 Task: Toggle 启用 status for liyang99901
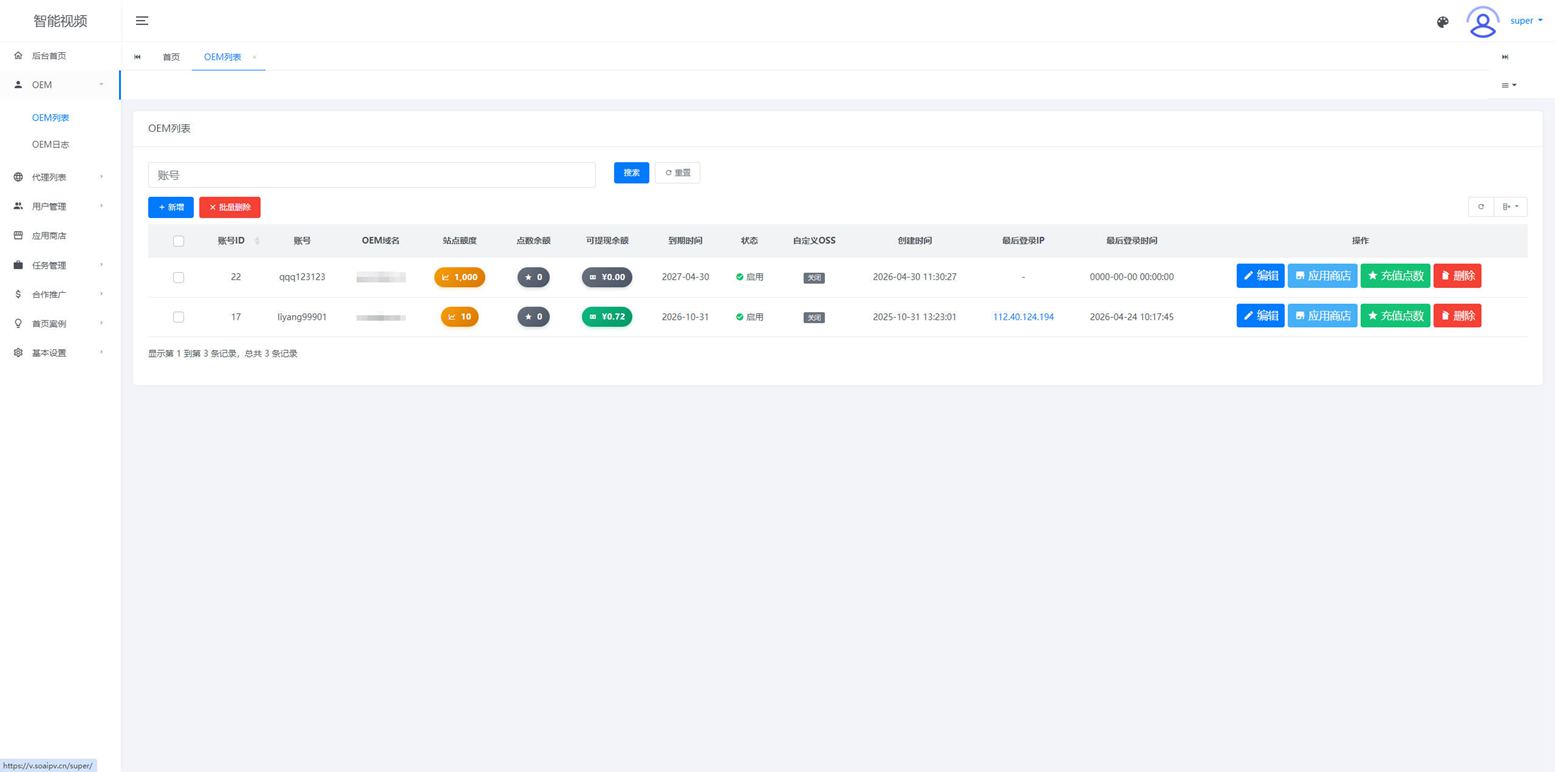[x=749, y=317]
